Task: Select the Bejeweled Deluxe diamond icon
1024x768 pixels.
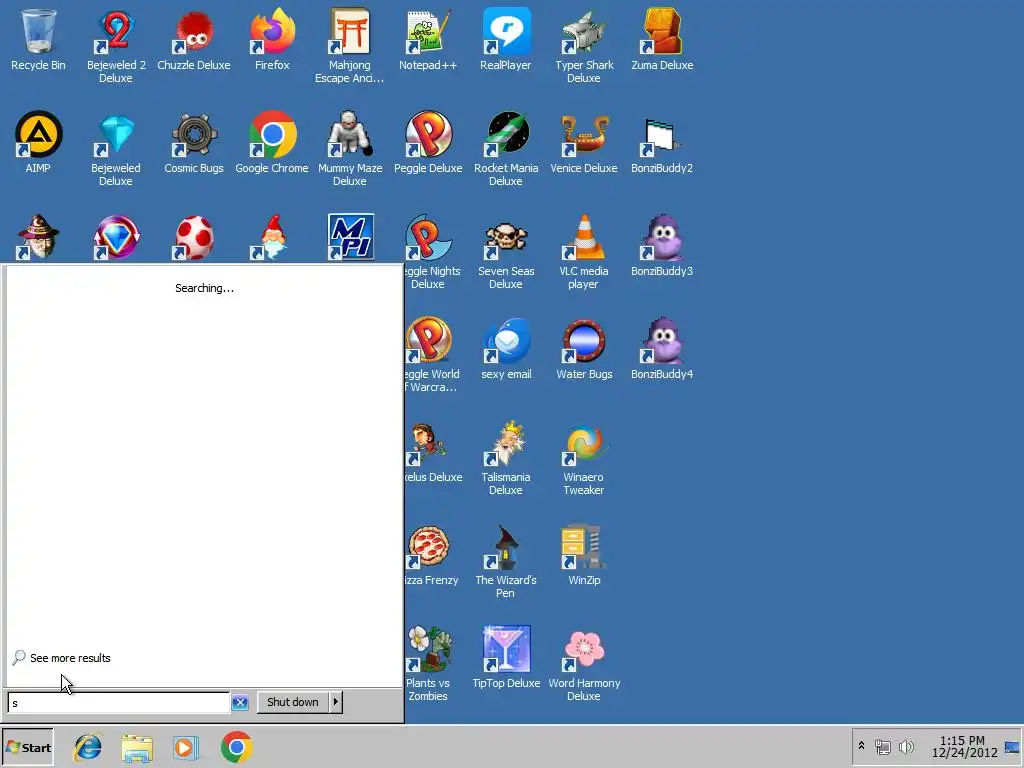Action: 116,149
